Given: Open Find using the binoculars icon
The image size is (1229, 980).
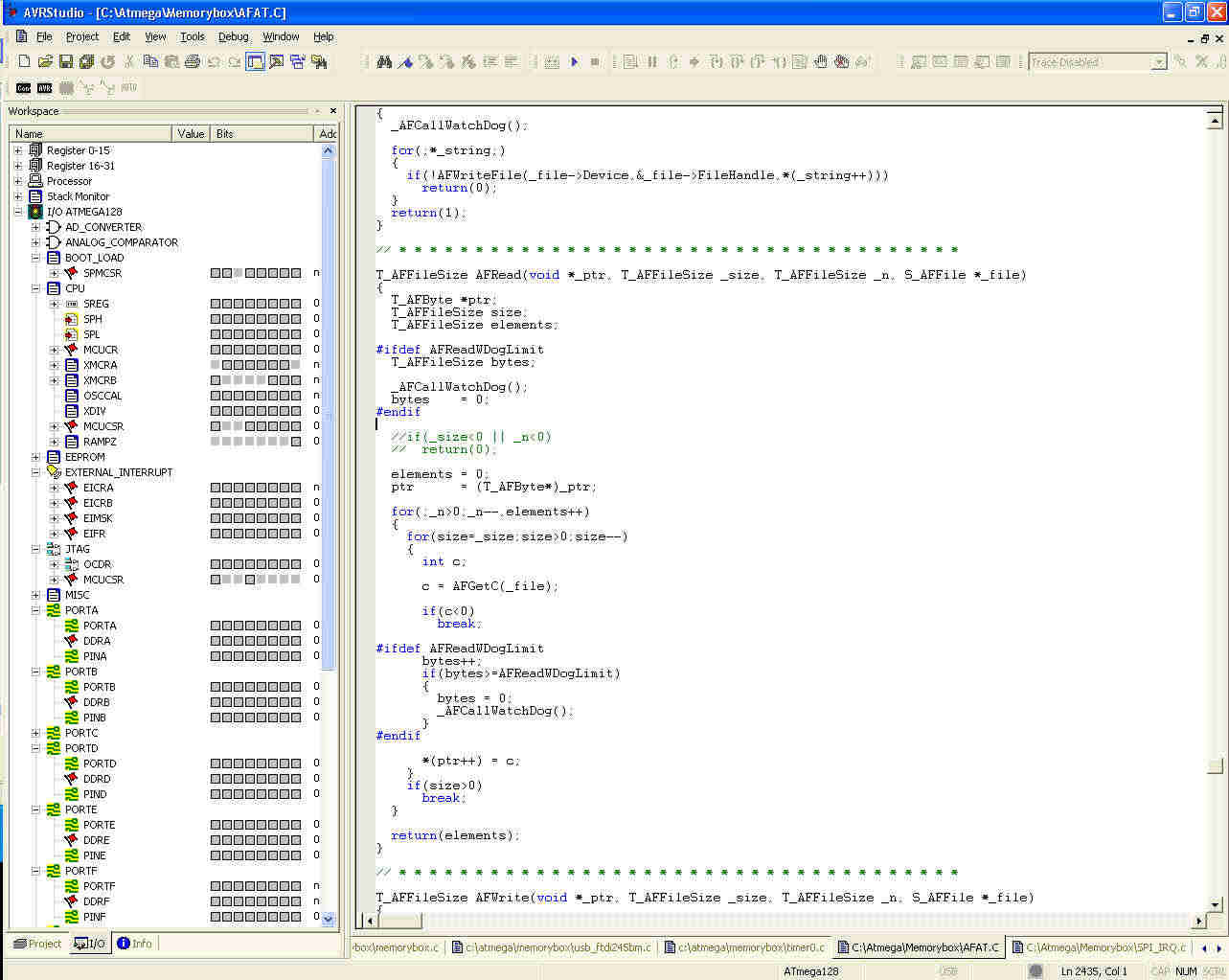Looking at the screenshot, I should click(384, 61).
